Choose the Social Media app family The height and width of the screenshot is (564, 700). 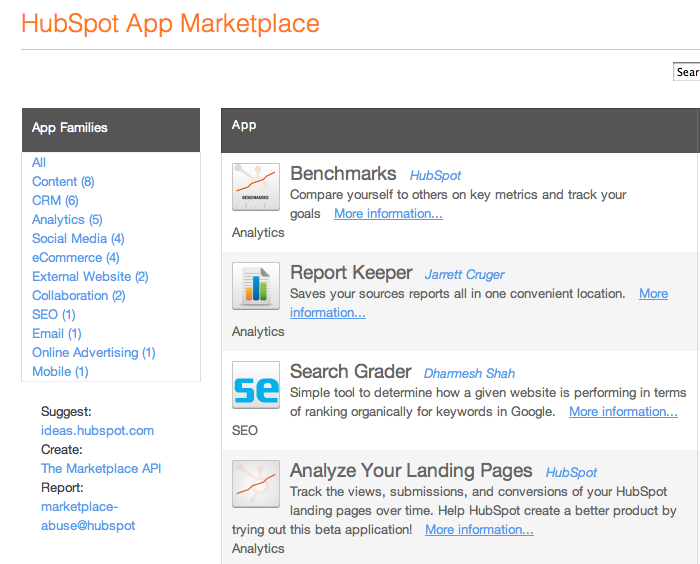(78, 238)
